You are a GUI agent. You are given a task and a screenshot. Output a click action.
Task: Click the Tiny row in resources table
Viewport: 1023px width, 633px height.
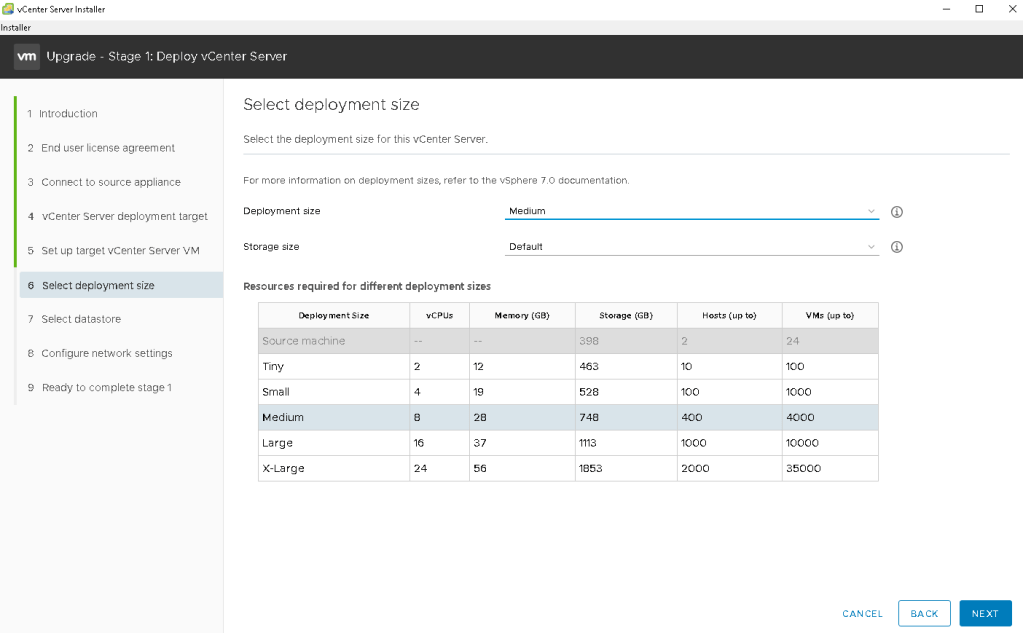(567, 366)
